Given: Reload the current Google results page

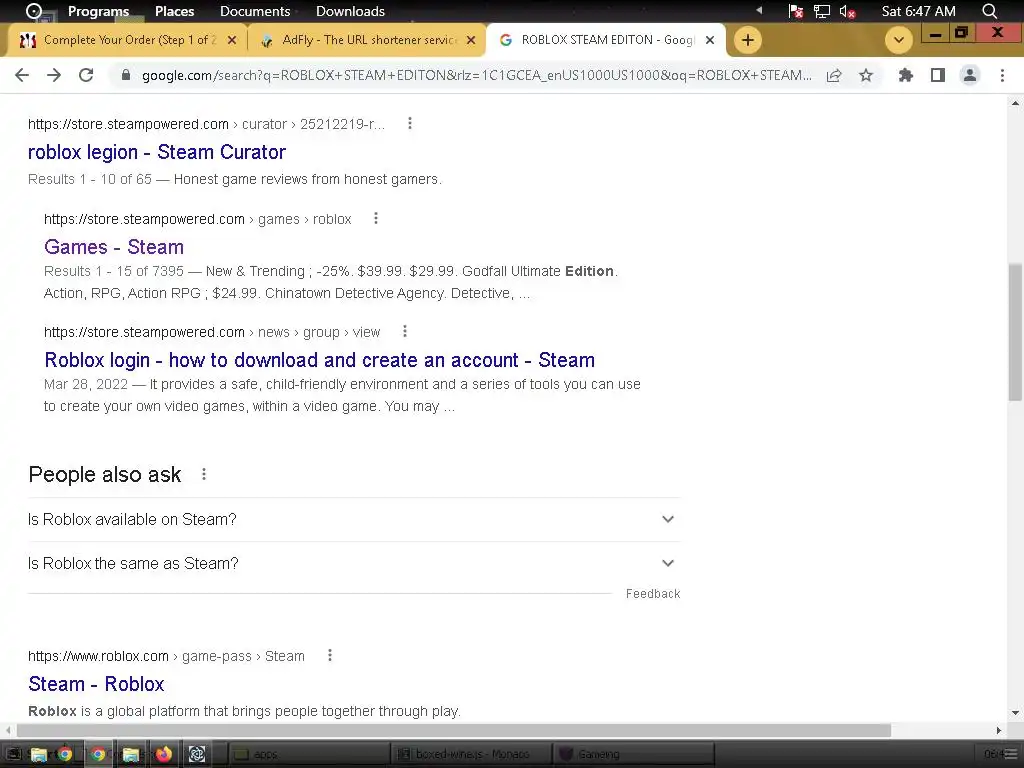Looking at the screenshot, I should 86,75.
